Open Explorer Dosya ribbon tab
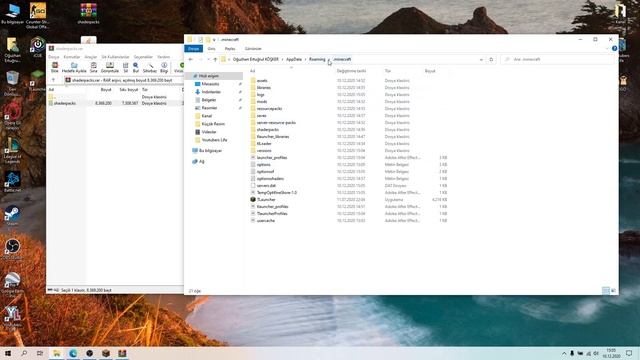Viewport: 640px width, 360px height. 193,49
